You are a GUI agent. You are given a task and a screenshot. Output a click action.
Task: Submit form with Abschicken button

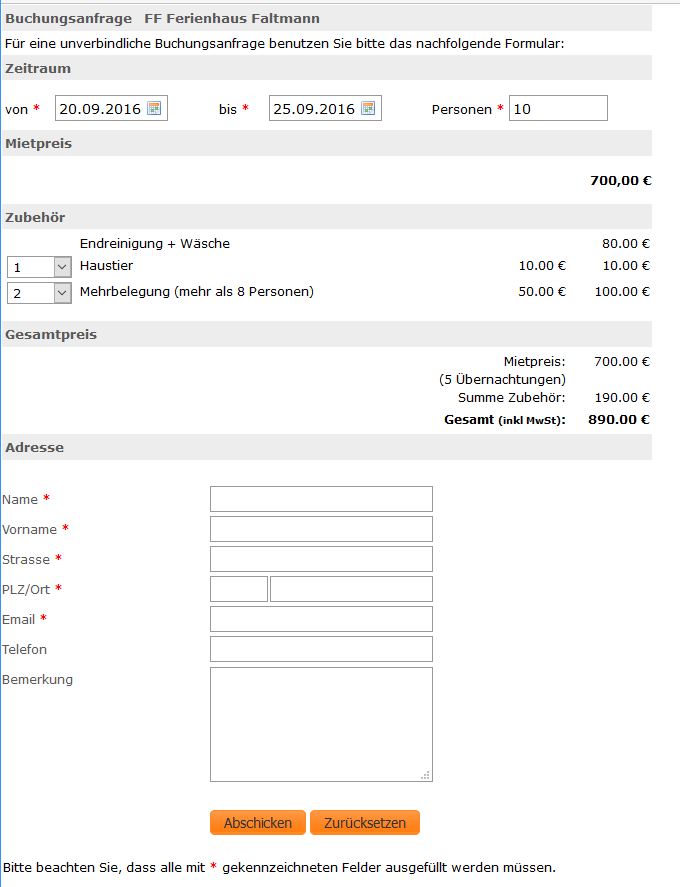pyautogui.click(x=258, y=823)
